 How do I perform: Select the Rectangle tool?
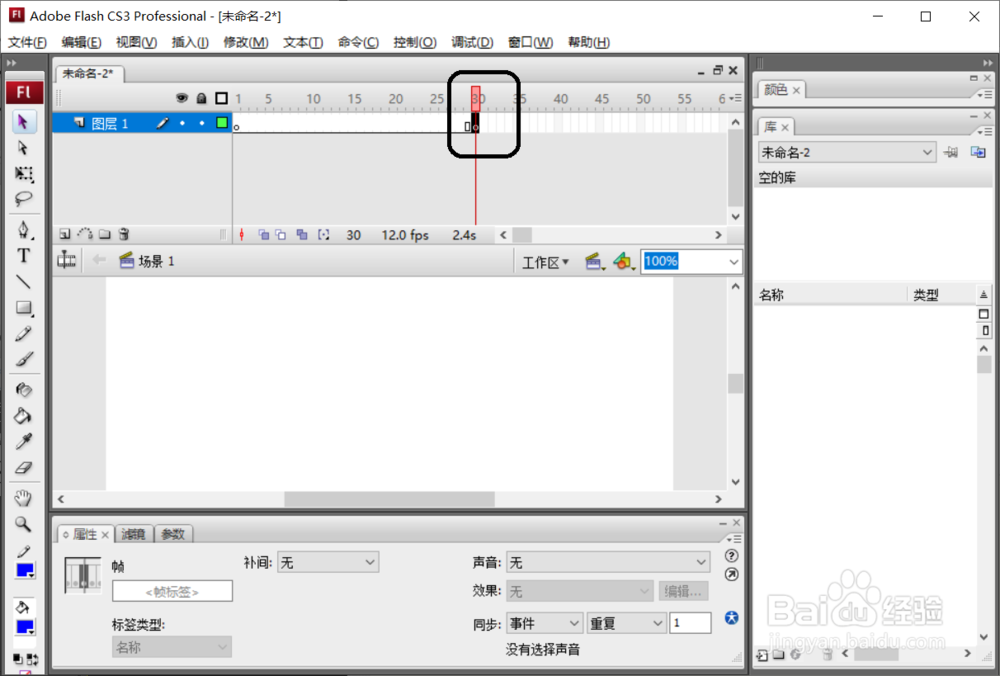pos(24,308)
